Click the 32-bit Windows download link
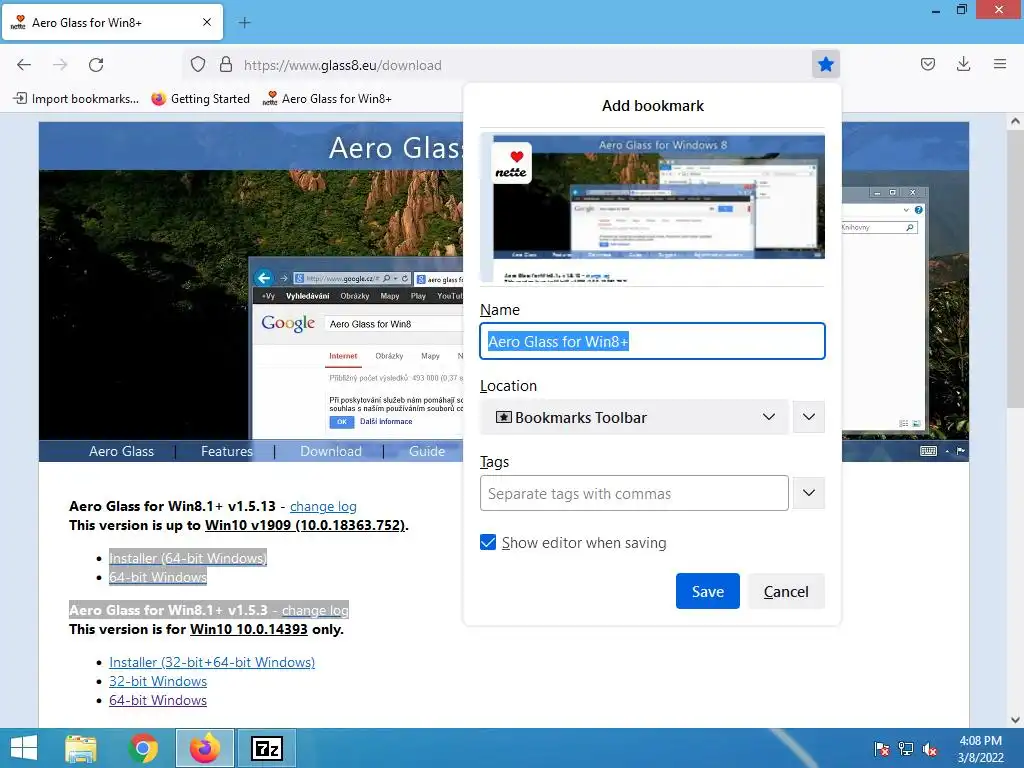This screenshot has width=1024, height=768. click(158, 681)
